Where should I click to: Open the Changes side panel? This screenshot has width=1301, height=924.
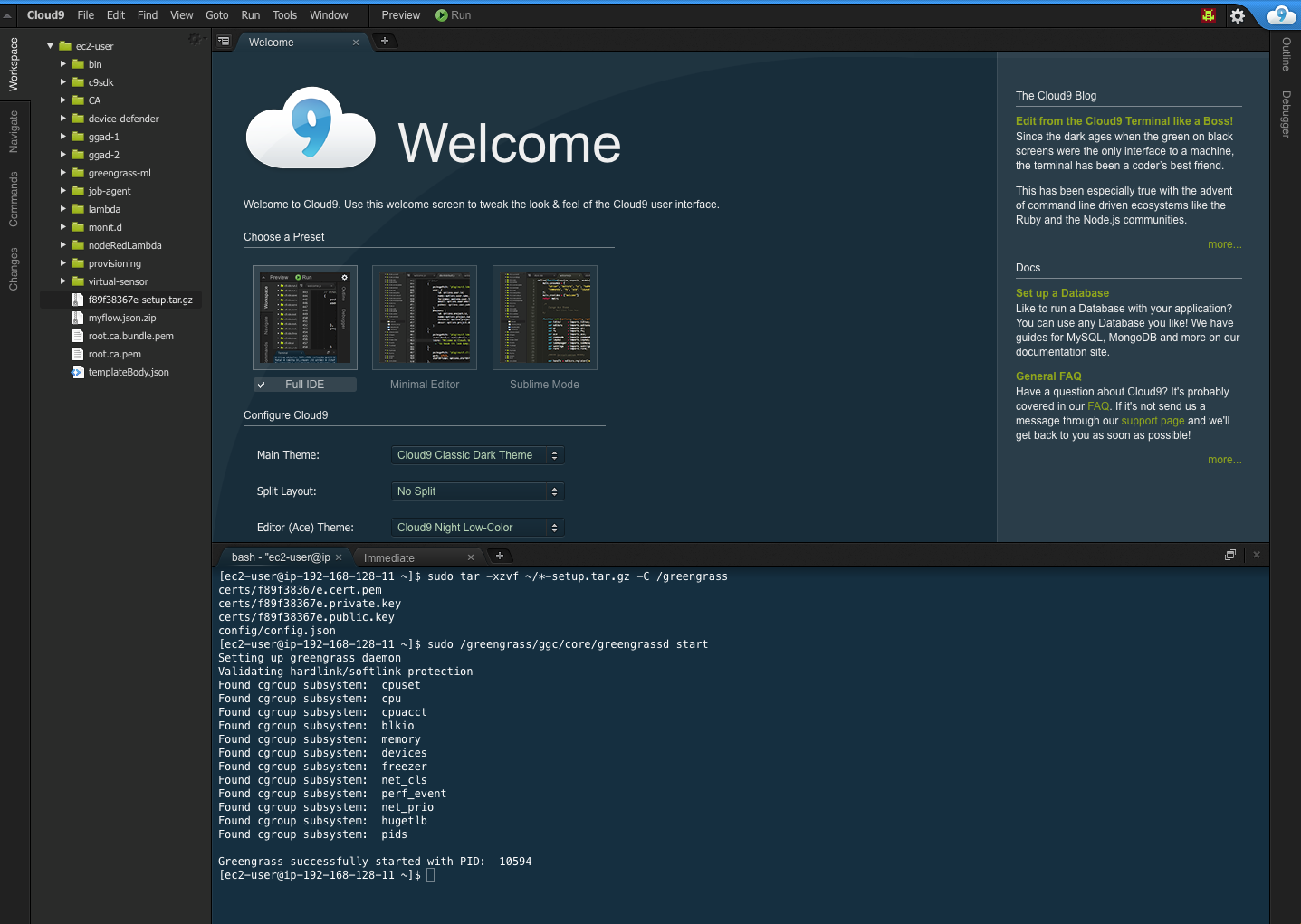[x=14, y=269]
